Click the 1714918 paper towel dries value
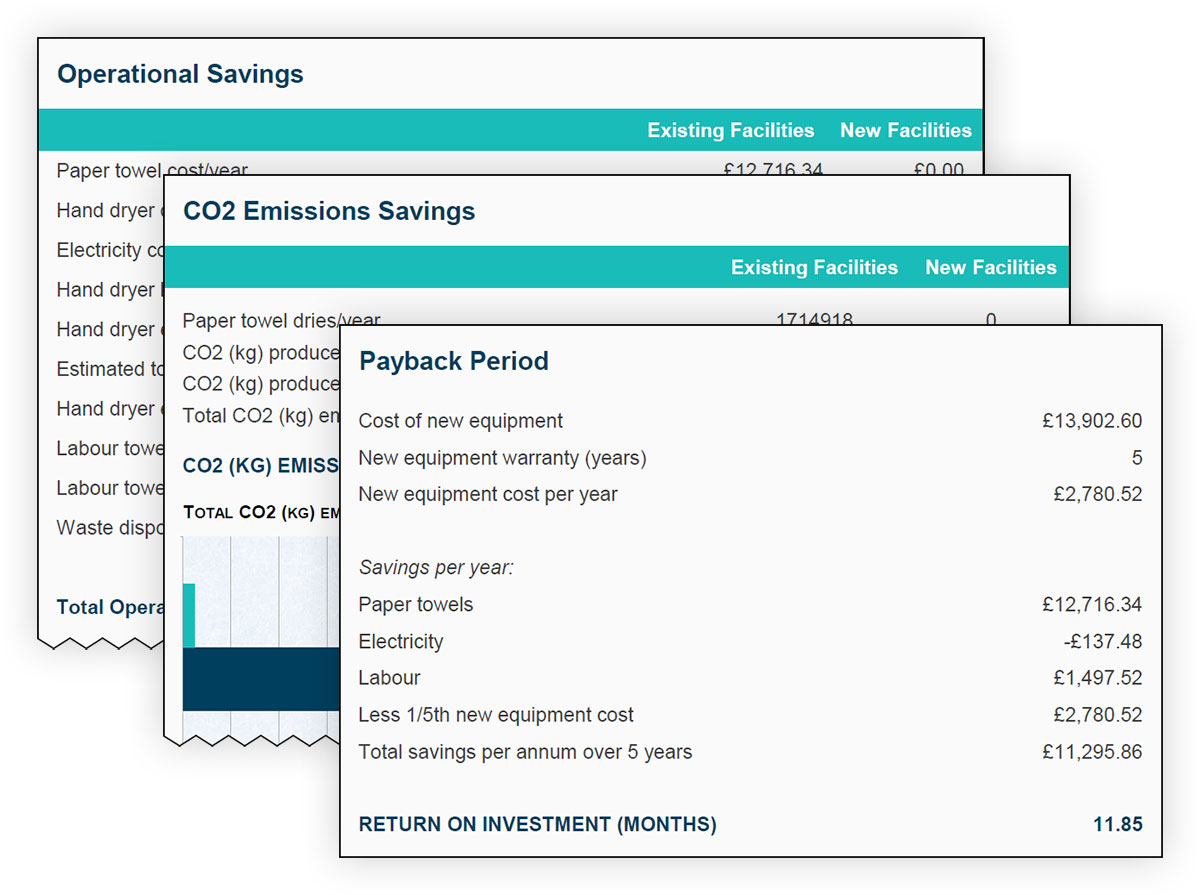Image resolution: width=1200 pixels, height=895 pixels. (814, 319)
